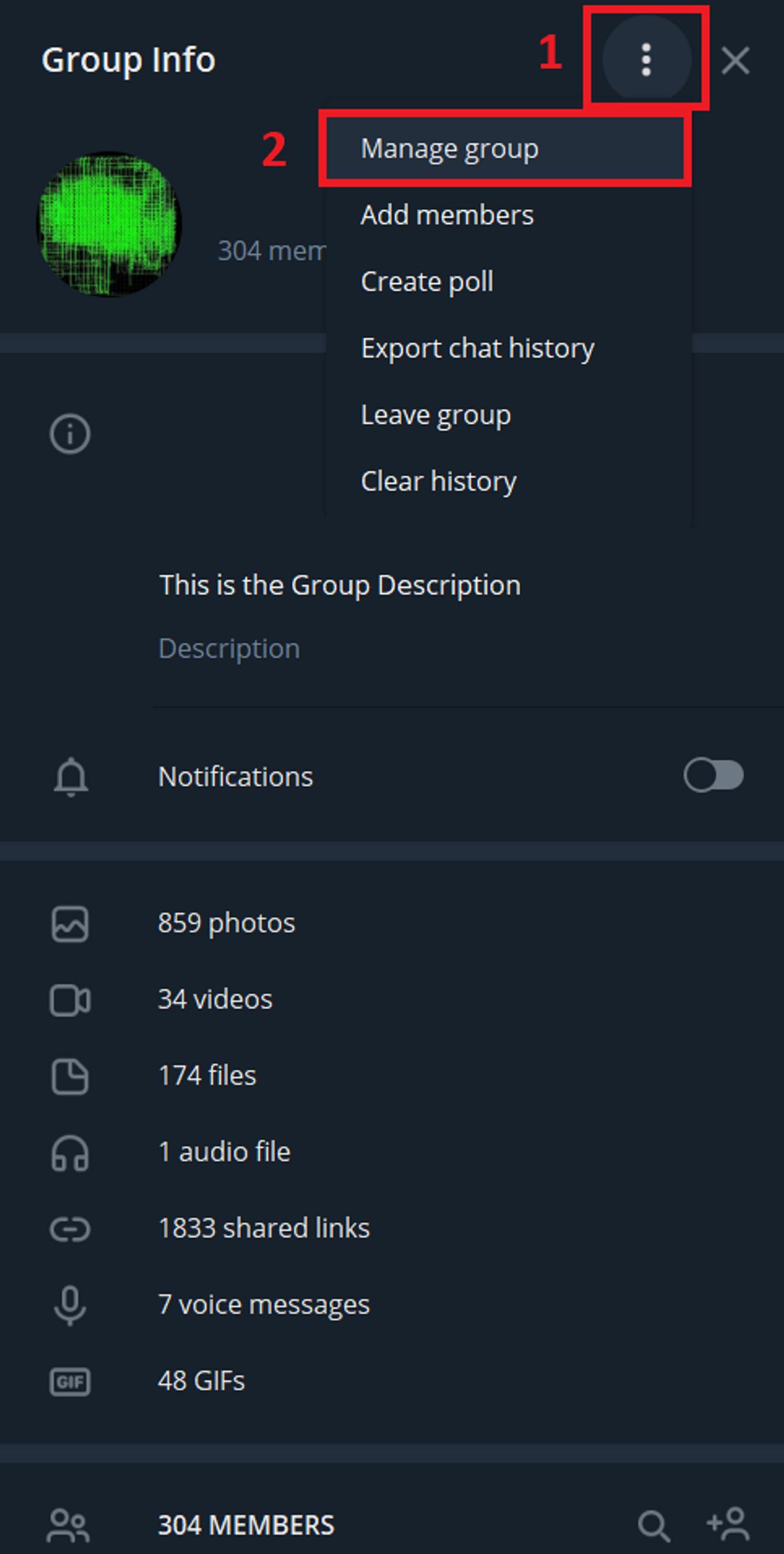
Task: Click the green group avatar image
Action: pos(108,222)
